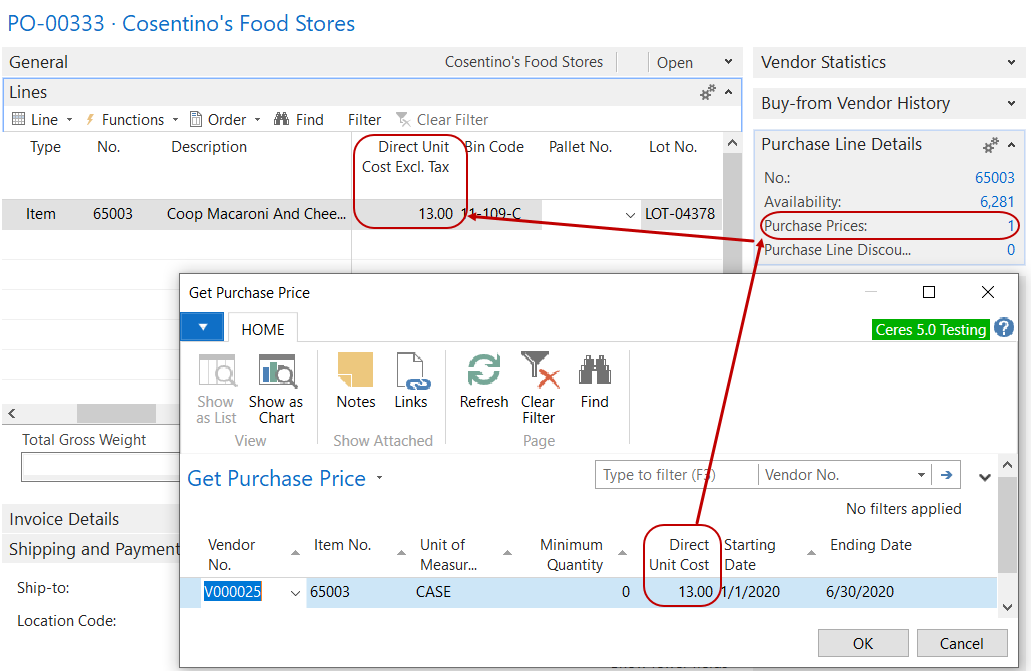Click the Lines horizontal scrollbar thumb
This screenshot has height=671, width=1031.
[116, 413]
